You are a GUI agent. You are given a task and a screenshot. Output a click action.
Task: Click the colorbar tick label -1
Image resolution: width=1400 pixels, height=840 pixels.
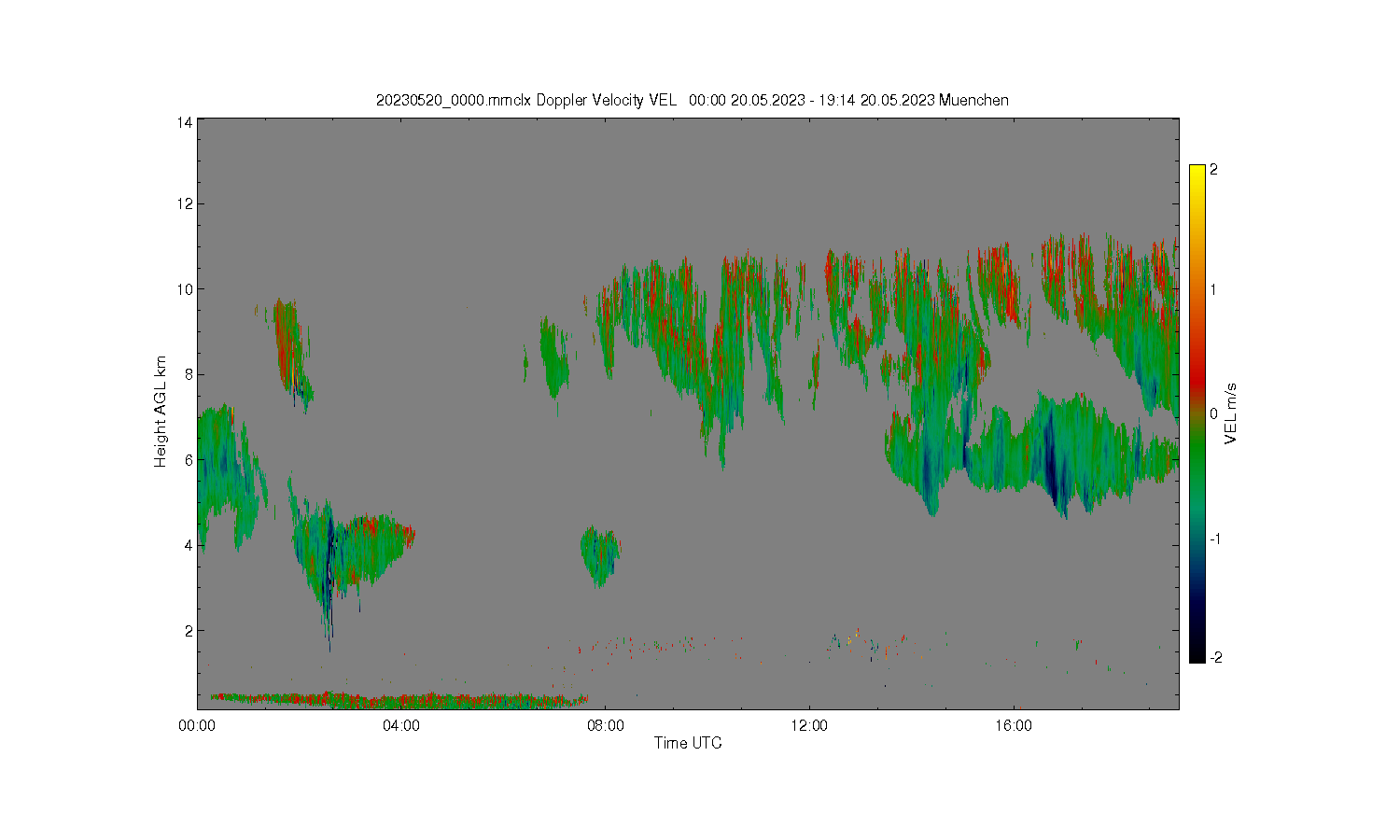[1216, 539]
